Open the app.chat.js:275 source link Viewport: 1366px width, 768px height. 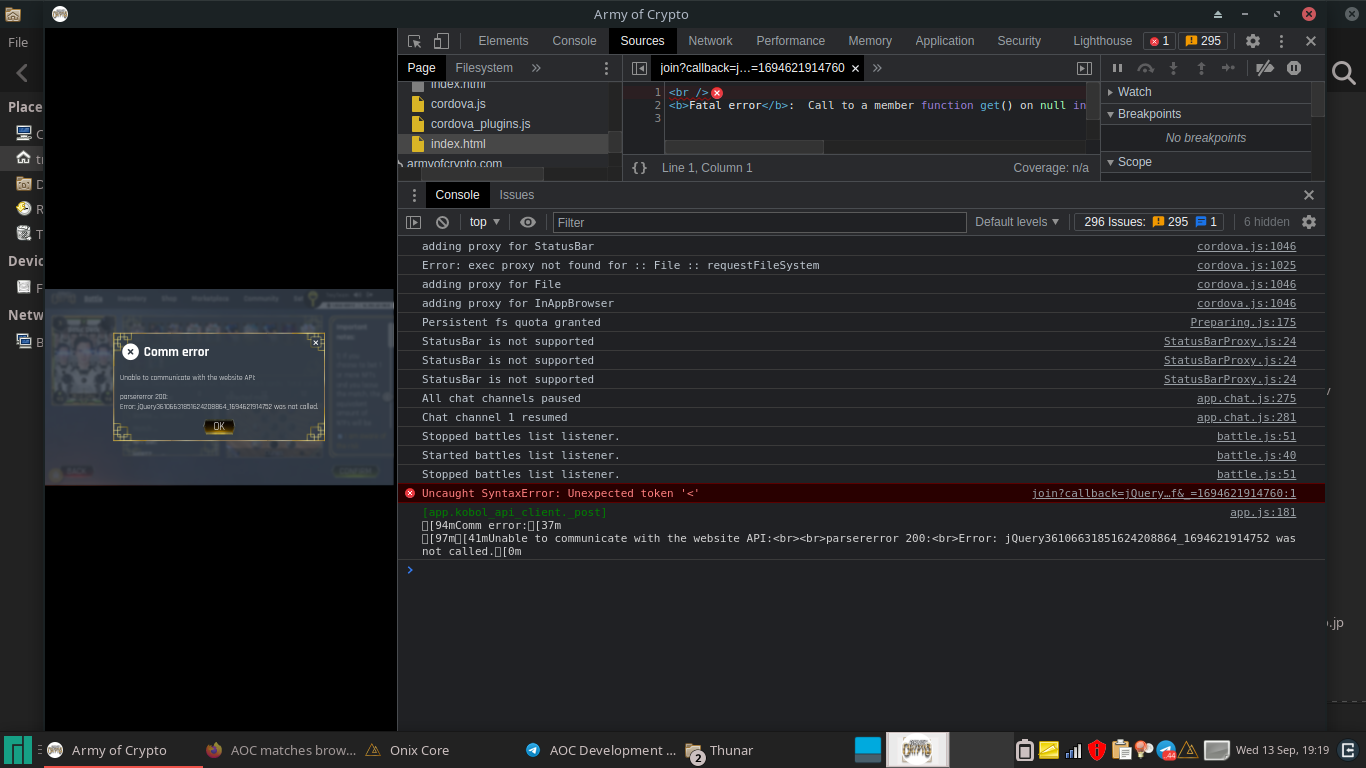1246,398
